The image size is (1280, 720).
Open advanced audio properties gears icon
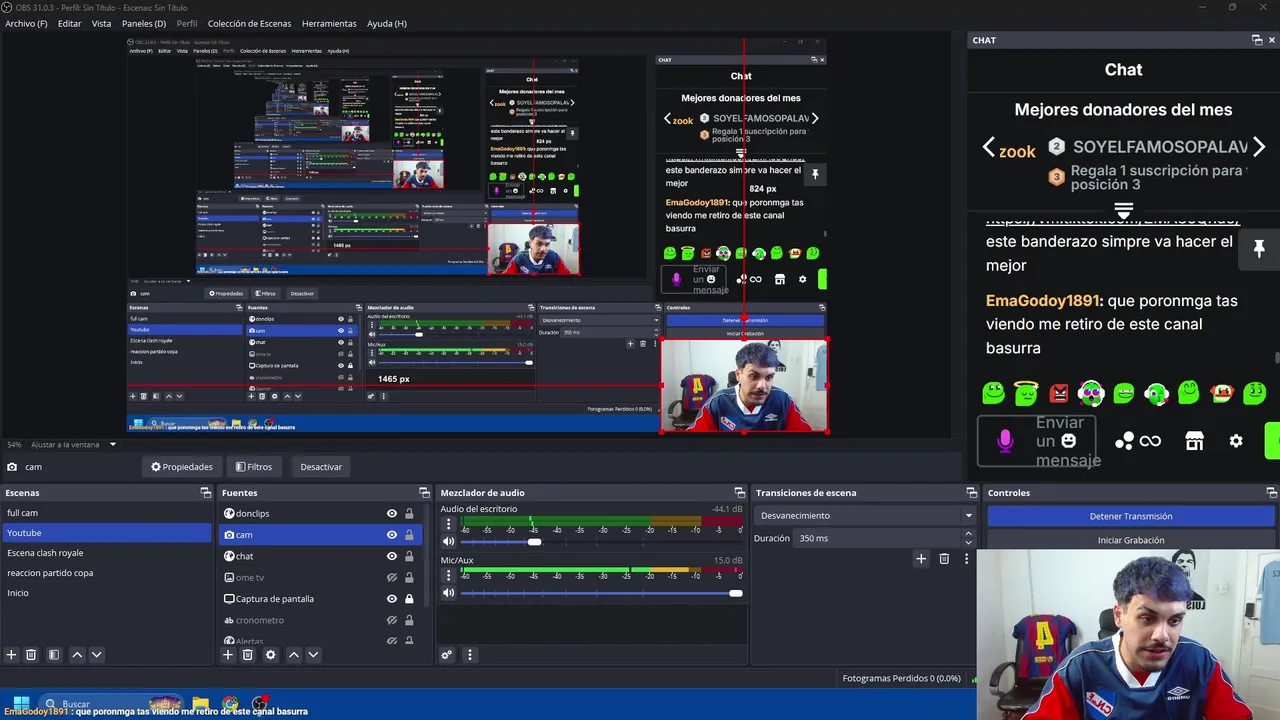point(447,655)
